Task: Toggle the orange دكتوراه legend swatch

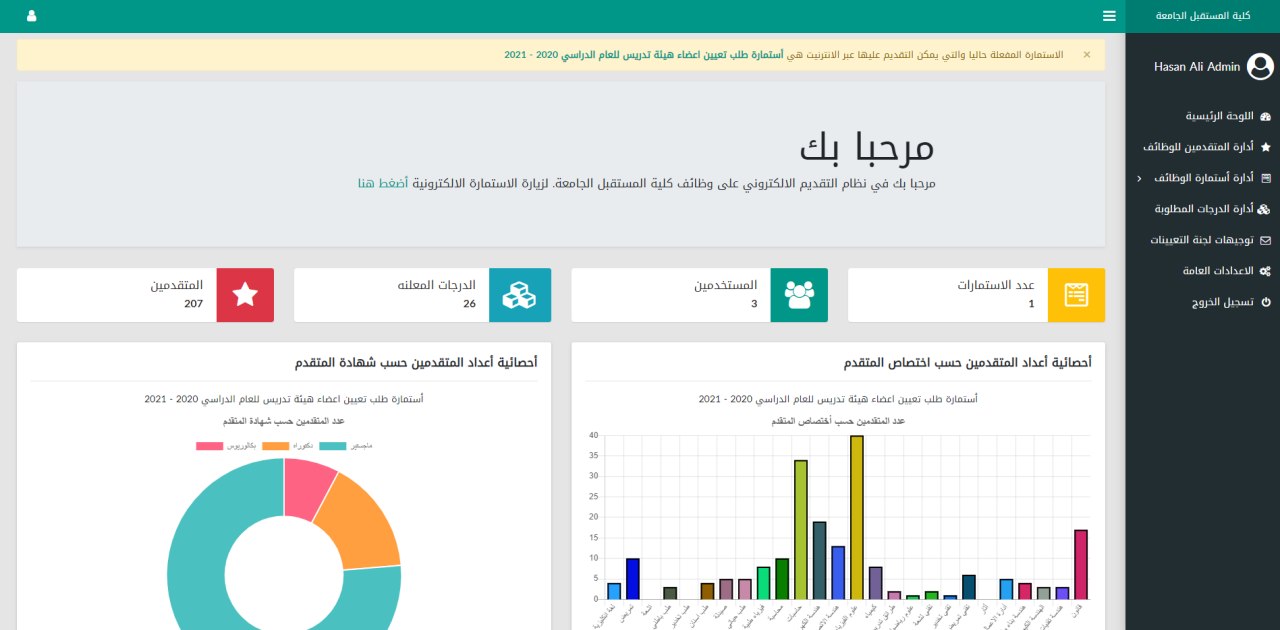Action: point(275,445)
